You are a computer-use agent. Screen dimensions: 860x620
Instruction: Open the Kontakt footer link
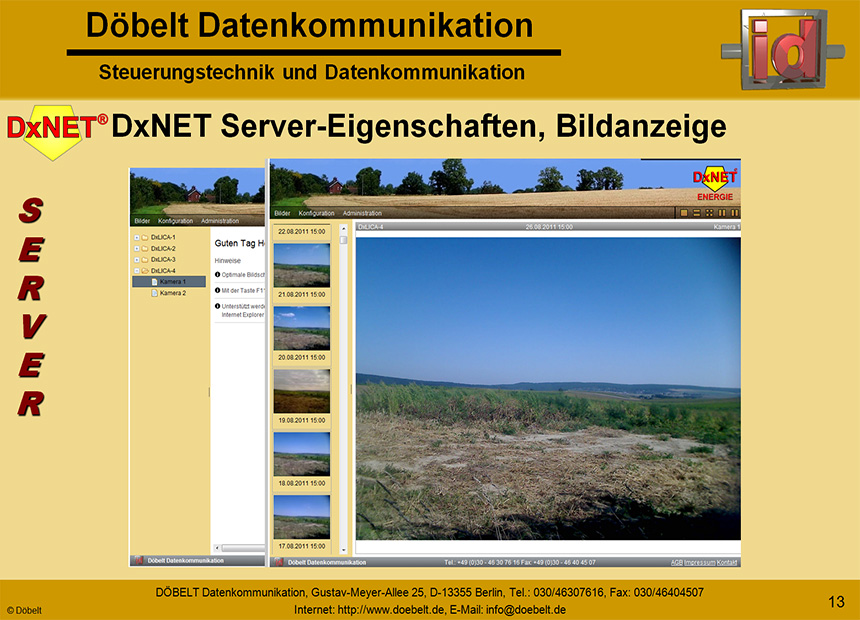coord(727,563)
